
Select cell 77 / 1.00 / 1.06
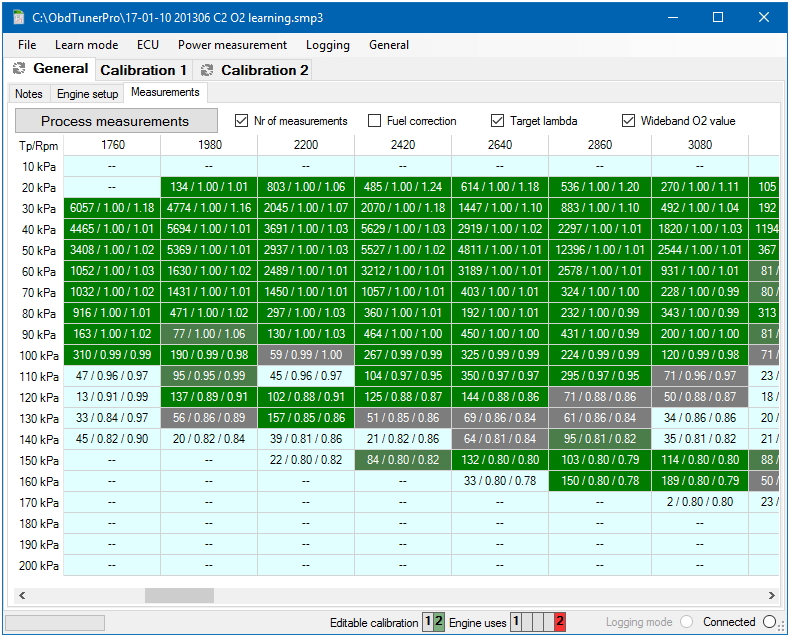tap(209, 334)
